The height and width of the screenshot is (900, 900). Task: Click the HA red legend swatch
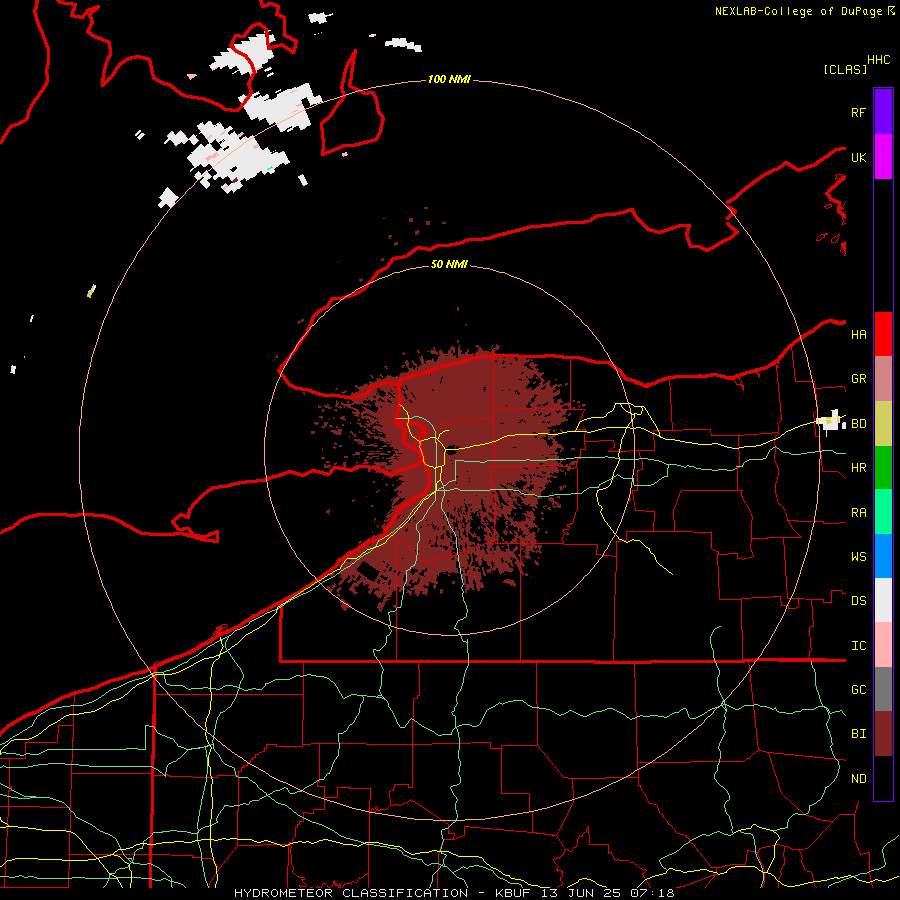pyautogui.click(x=883, y=334)
